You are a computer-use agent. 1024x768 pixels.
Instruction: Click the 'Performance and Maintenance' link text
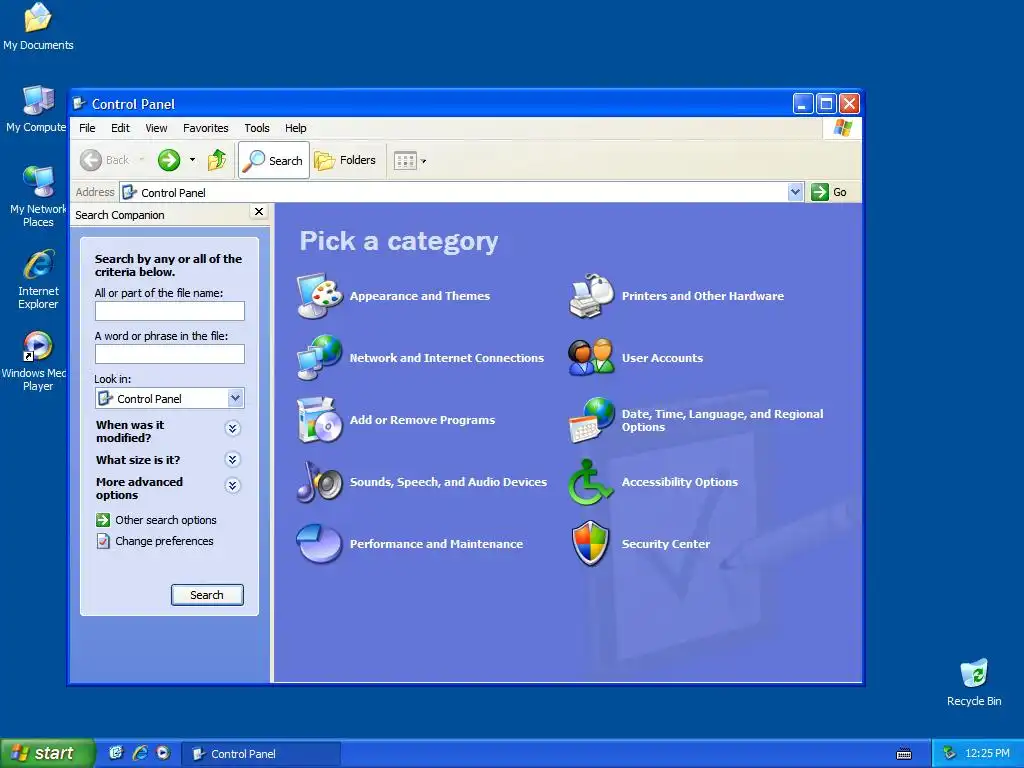(436, 544)
